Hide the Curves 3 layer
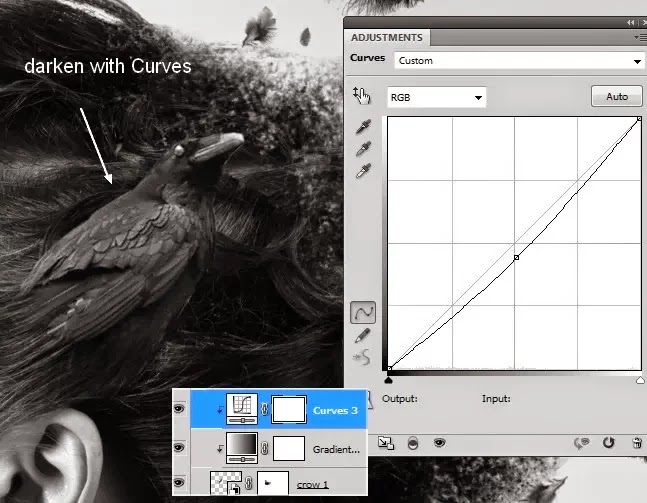The height and width of the screenshot is (503, 647). (179, 409)
